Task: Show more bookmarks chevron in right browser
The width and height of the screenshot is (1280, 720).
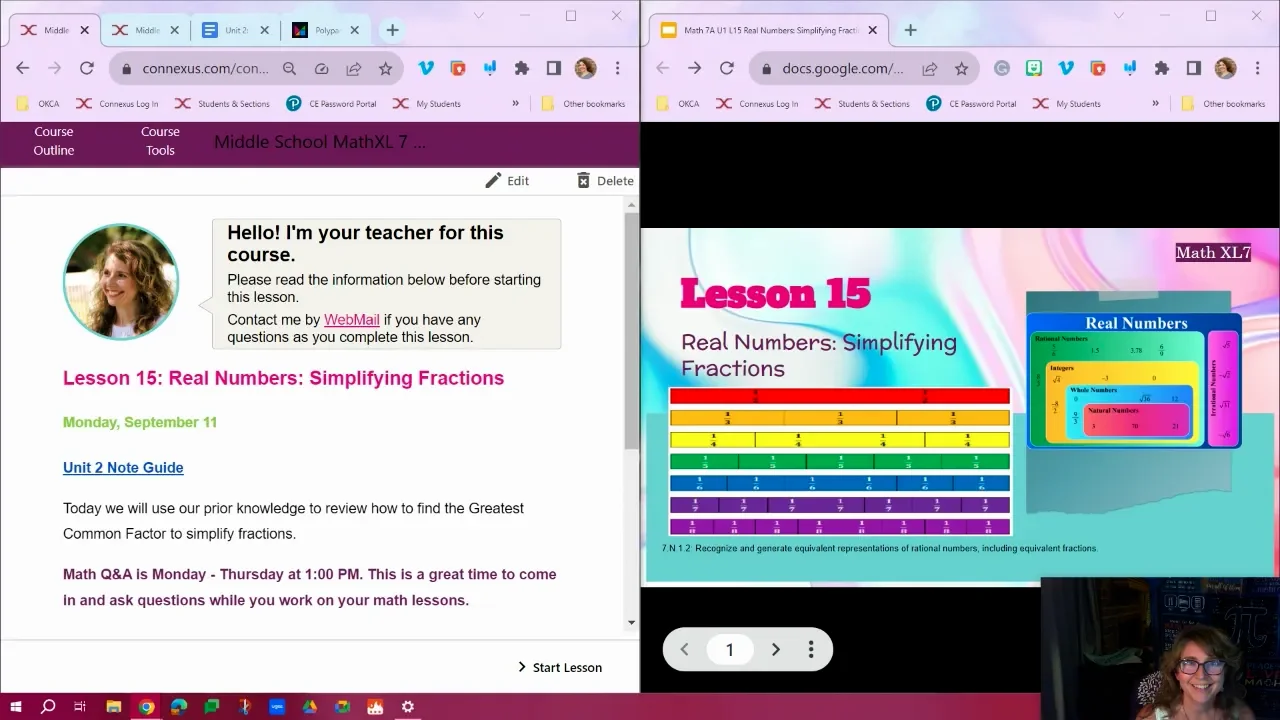Action: point(1155,103)
